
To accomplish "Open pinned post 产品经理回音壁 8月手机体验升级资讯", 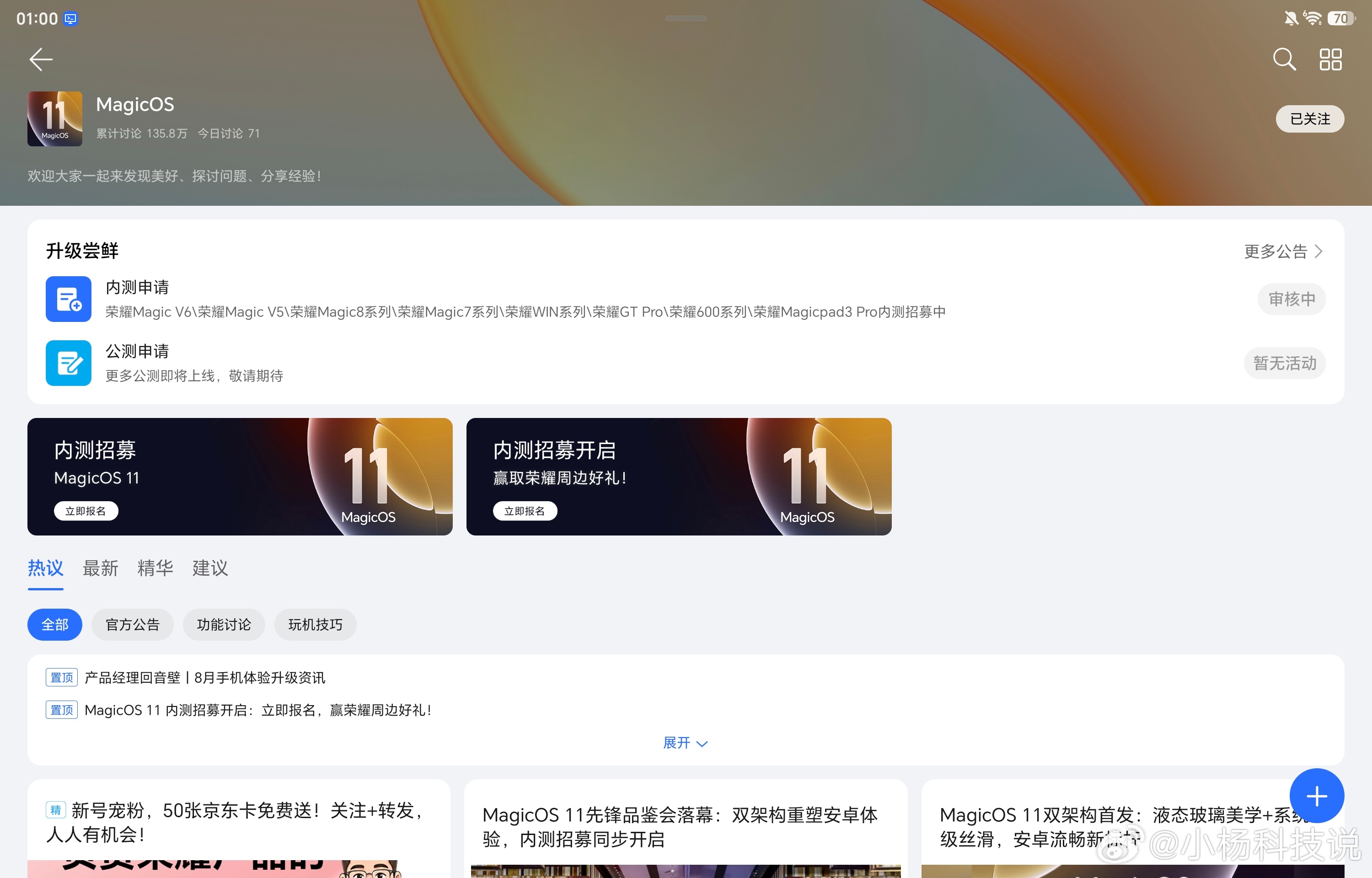I will 204,678.
